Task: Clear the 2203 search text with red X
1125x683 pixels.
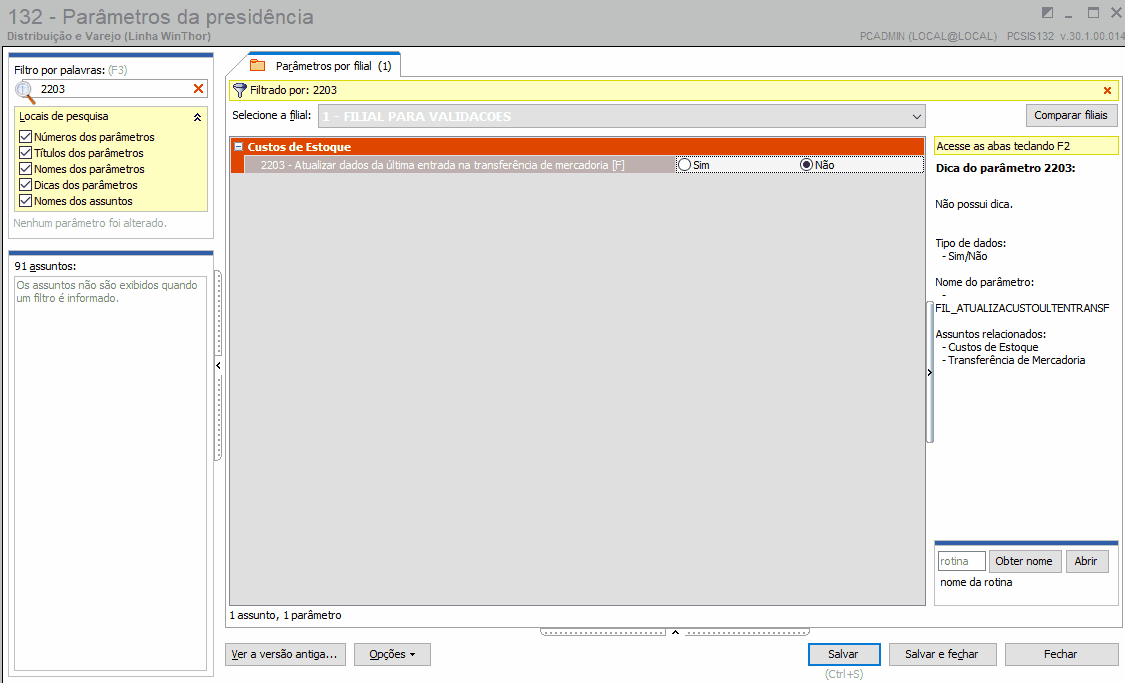Action: click(199, 88)
